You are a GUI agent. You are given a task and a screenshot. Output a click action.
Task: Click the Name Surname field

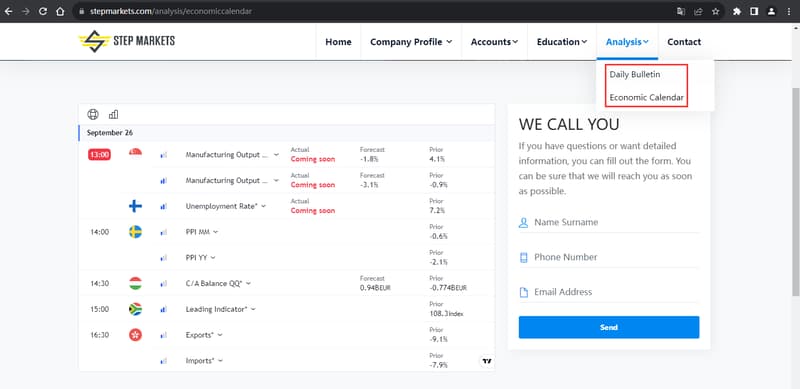click(x=609, y=223)
